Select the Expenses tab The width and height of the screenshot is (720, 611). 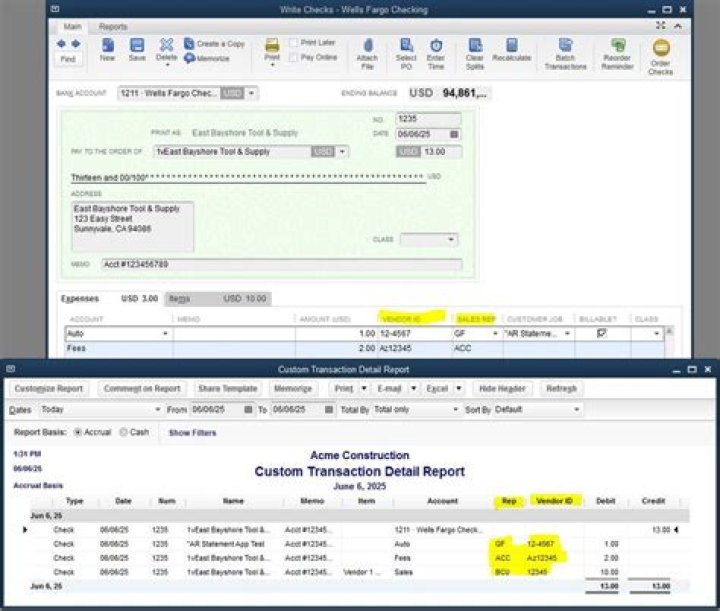point(110,298)
